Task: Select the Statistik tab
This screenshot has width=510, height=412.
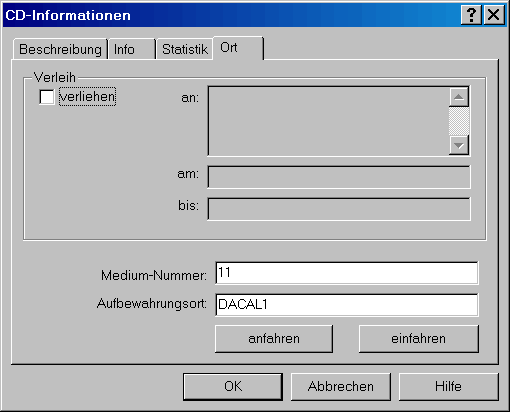Action: coord(184,49)
